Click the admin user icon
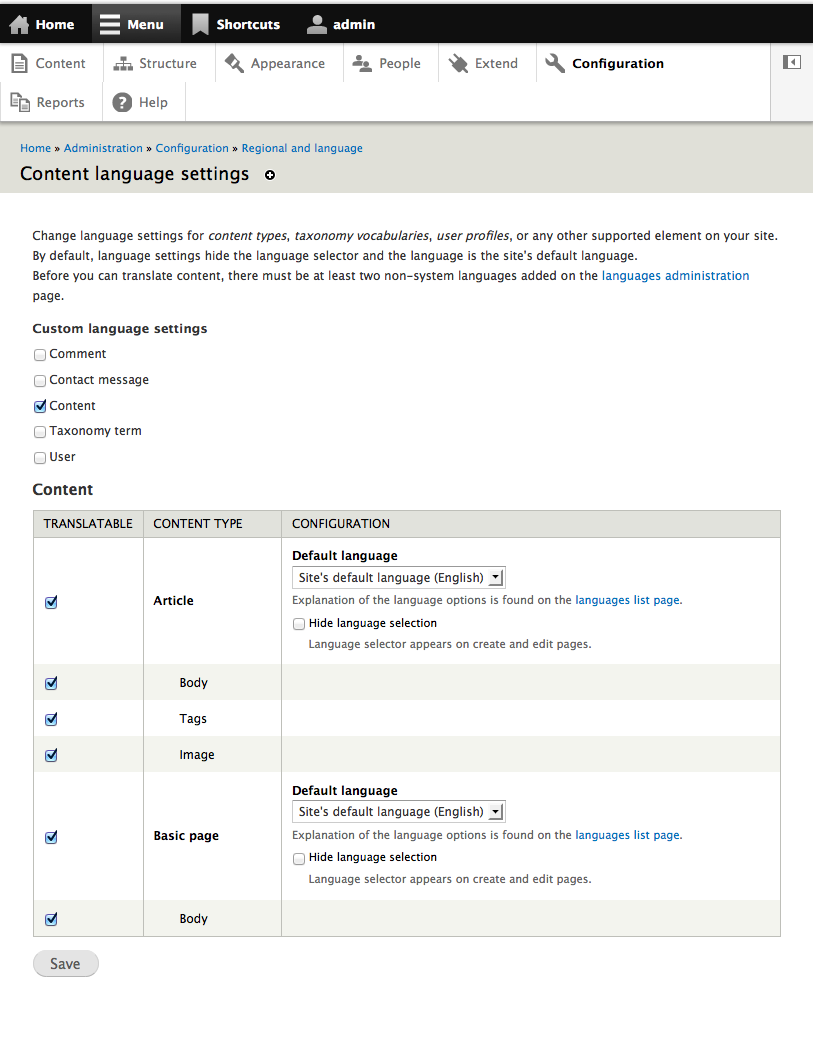The width and height of the screenshot is (813, 1044). [x=318, y=23]
